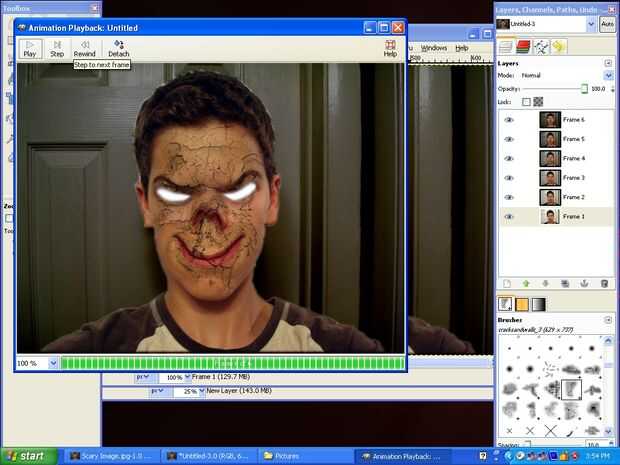
Task: Delete the layer with the trash icon
Action: [604, 284]
